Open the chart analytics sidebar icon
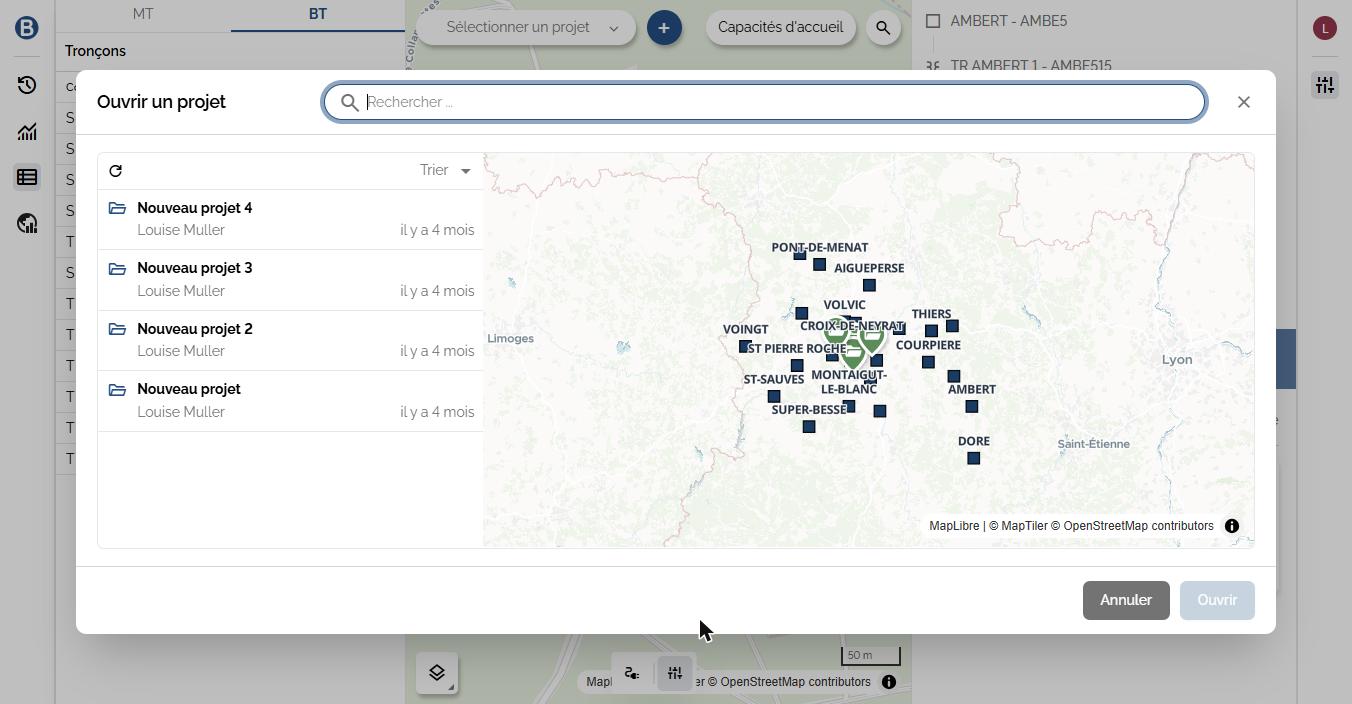1352x704 pixels. point(27,131)
